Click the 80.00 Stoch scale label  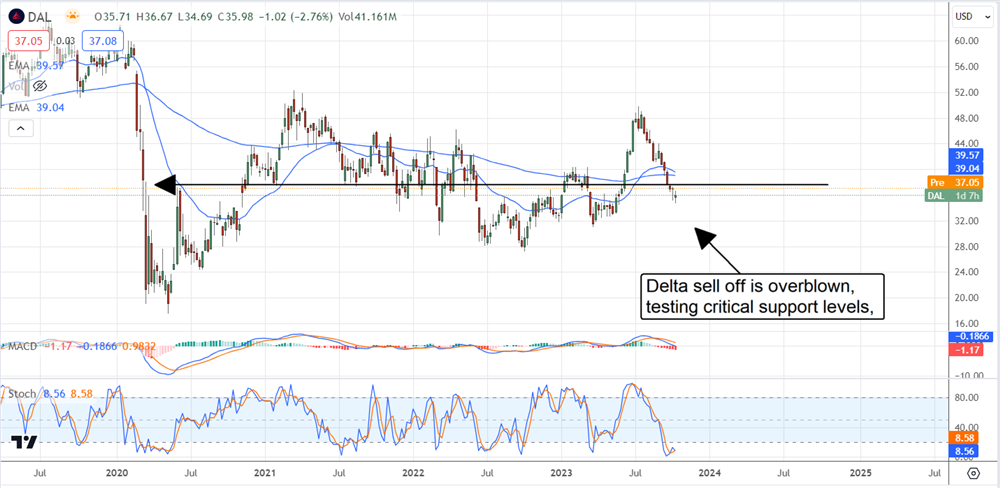pos(968,397)
